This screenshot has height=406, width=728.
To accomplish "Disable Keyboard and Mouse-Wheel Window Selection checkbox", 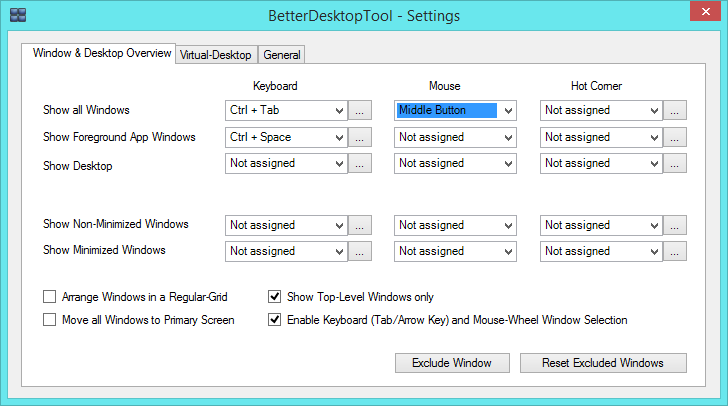I will pos(274,320).
